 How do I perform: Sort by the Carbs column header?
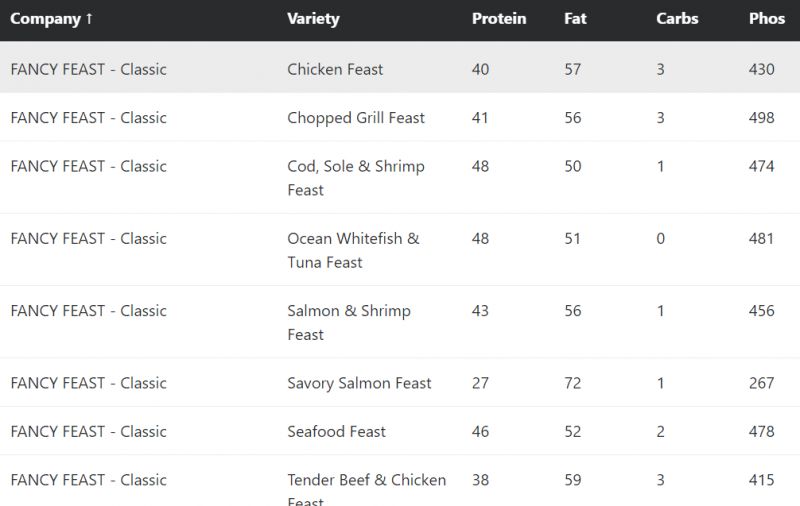[677, 19]
